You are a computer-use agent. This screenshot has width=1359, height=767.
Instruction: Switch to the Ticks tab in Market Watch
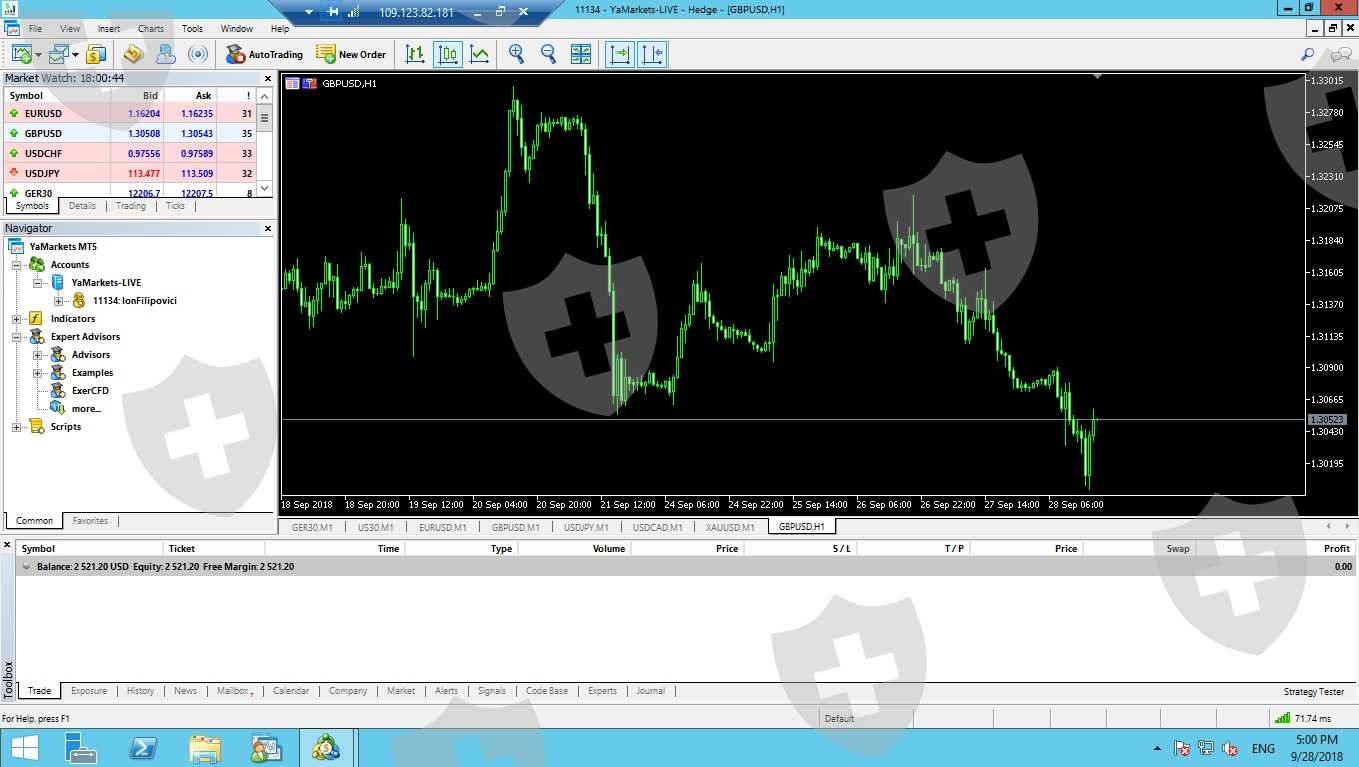175,206
